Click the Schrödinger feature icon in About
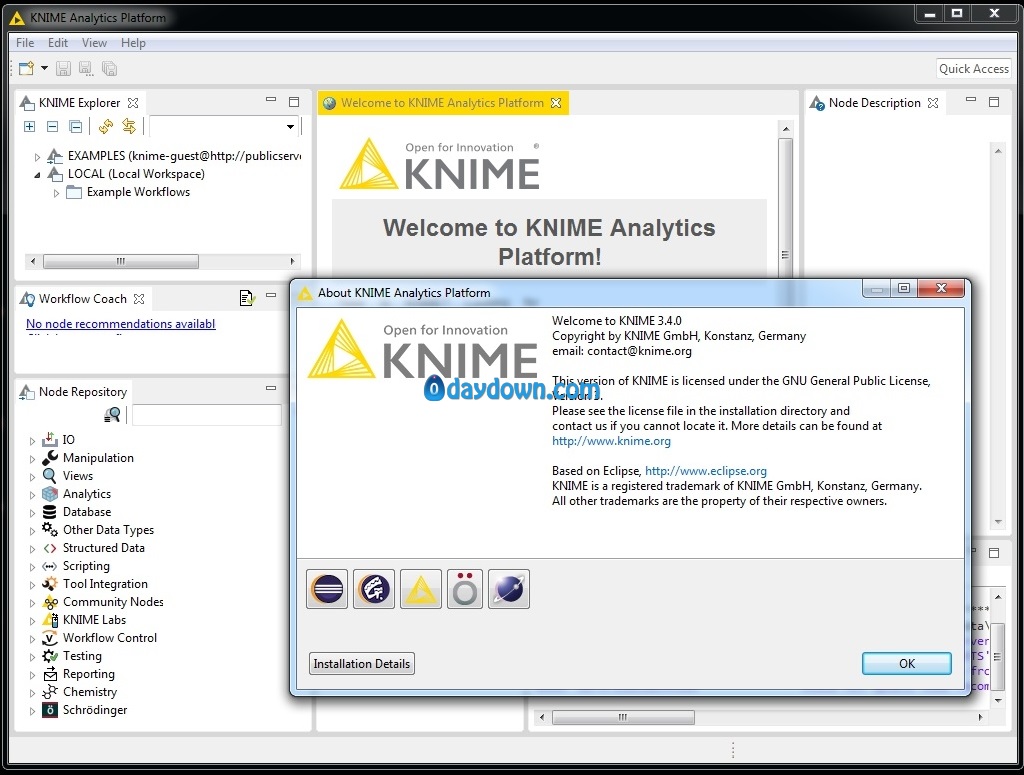Viewport: 1024px width, 775px height. coord(465,589)
